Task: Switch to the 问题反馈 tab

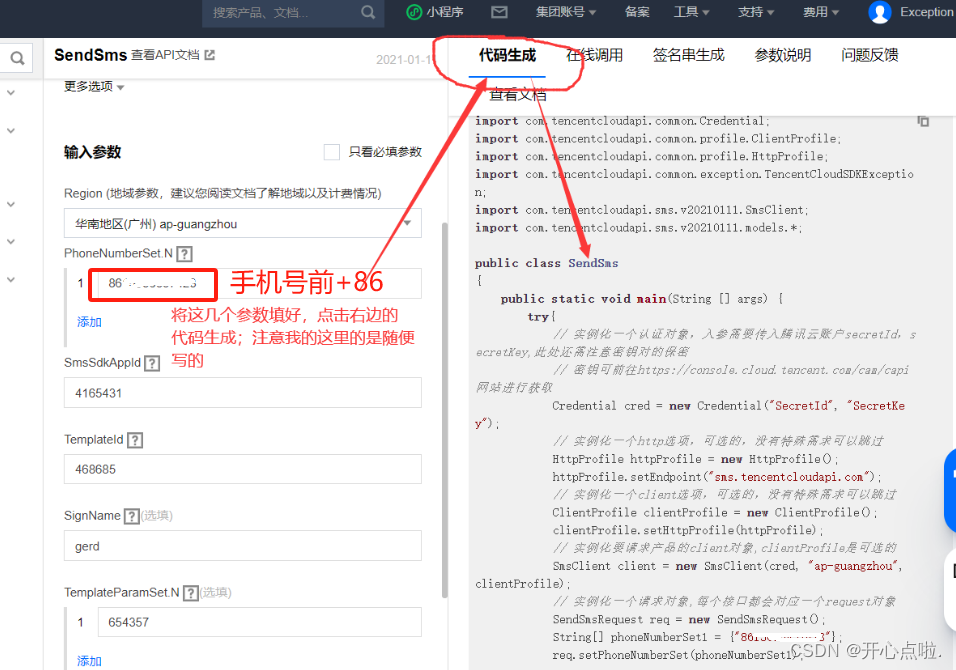Action: click(869, 55)
